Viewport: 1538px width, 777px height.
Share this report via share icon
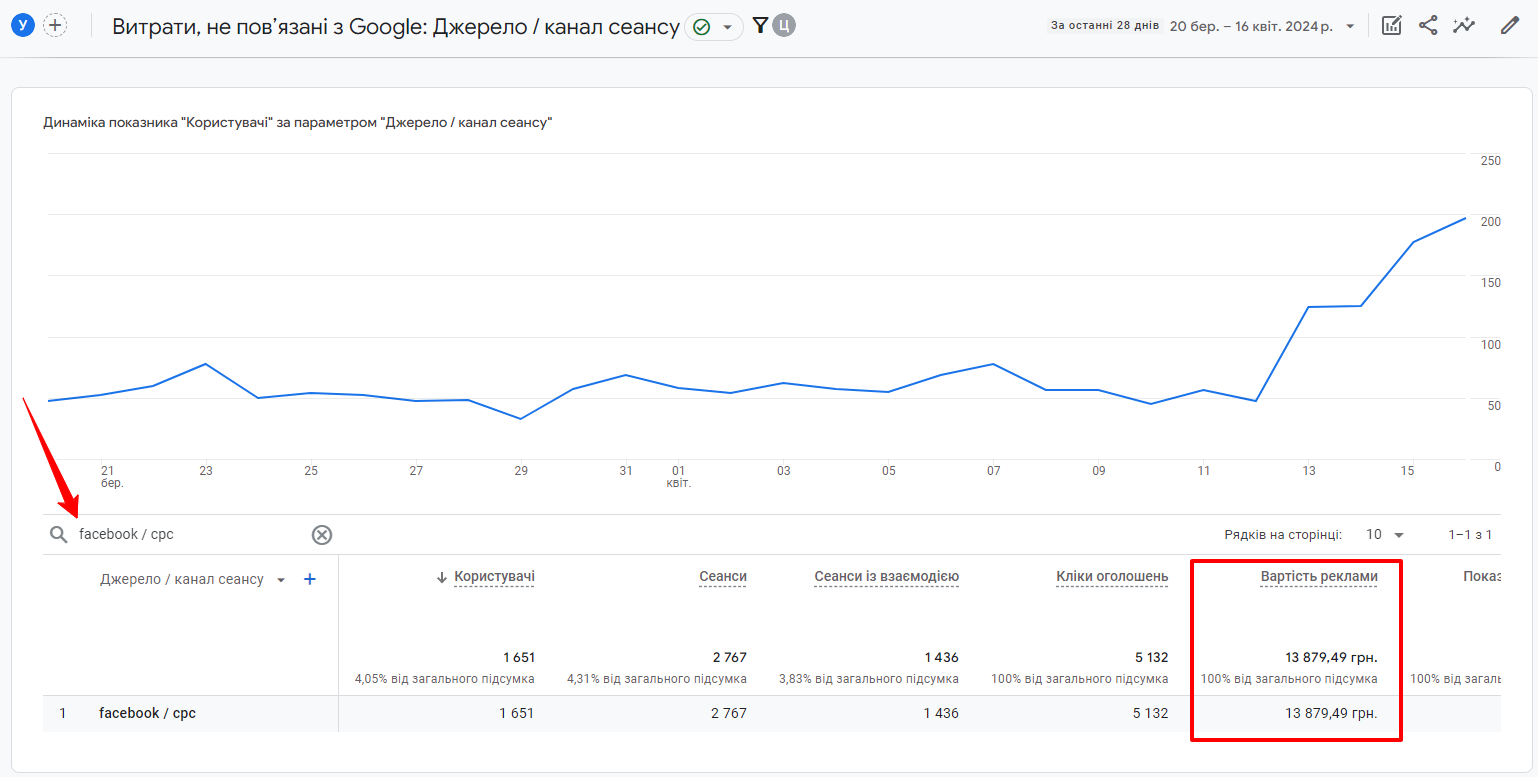click(x=1428, y=26)
